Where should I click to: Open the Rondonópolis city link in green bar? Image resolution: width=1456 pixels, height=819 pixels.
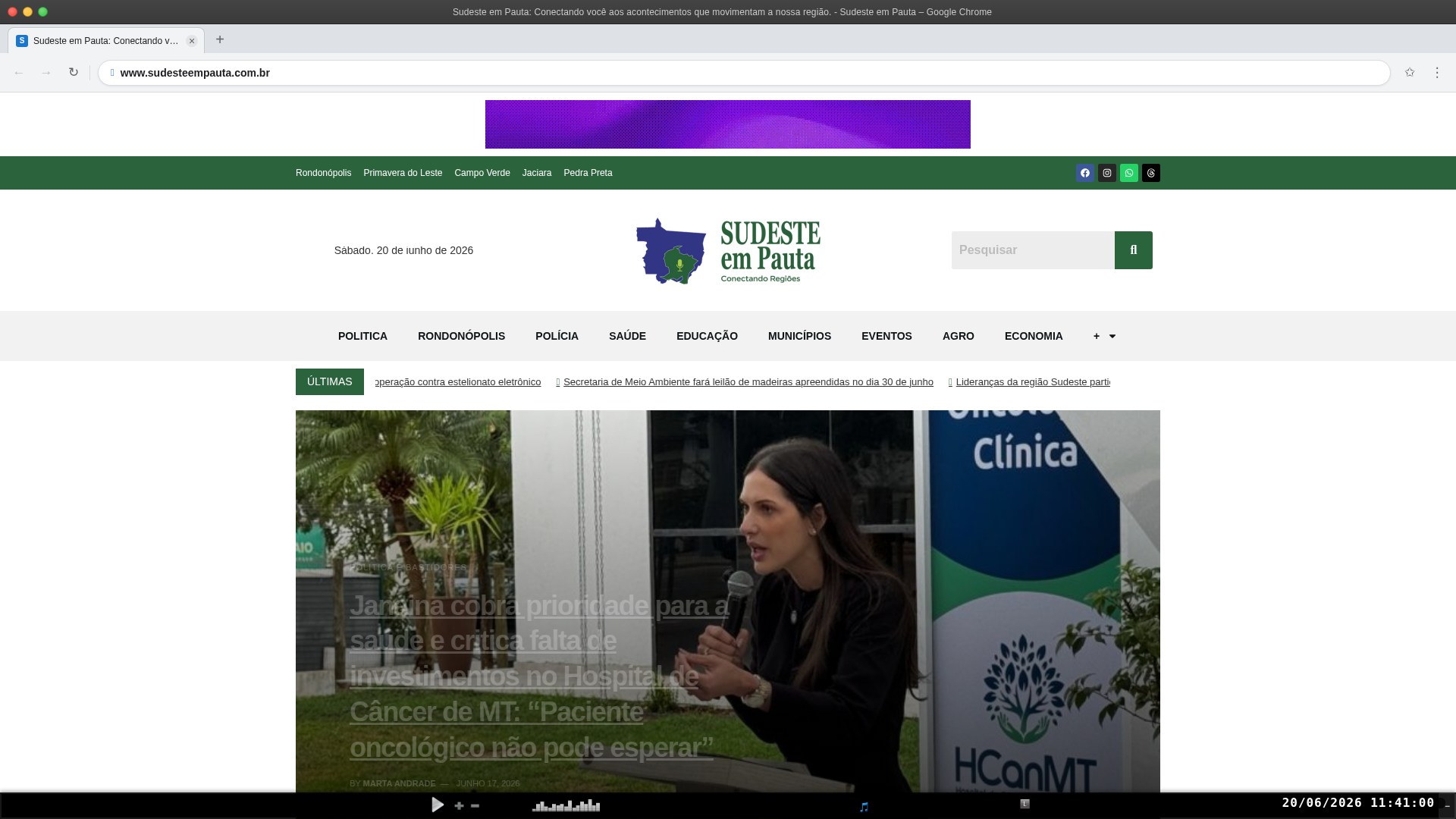point(323,173)
